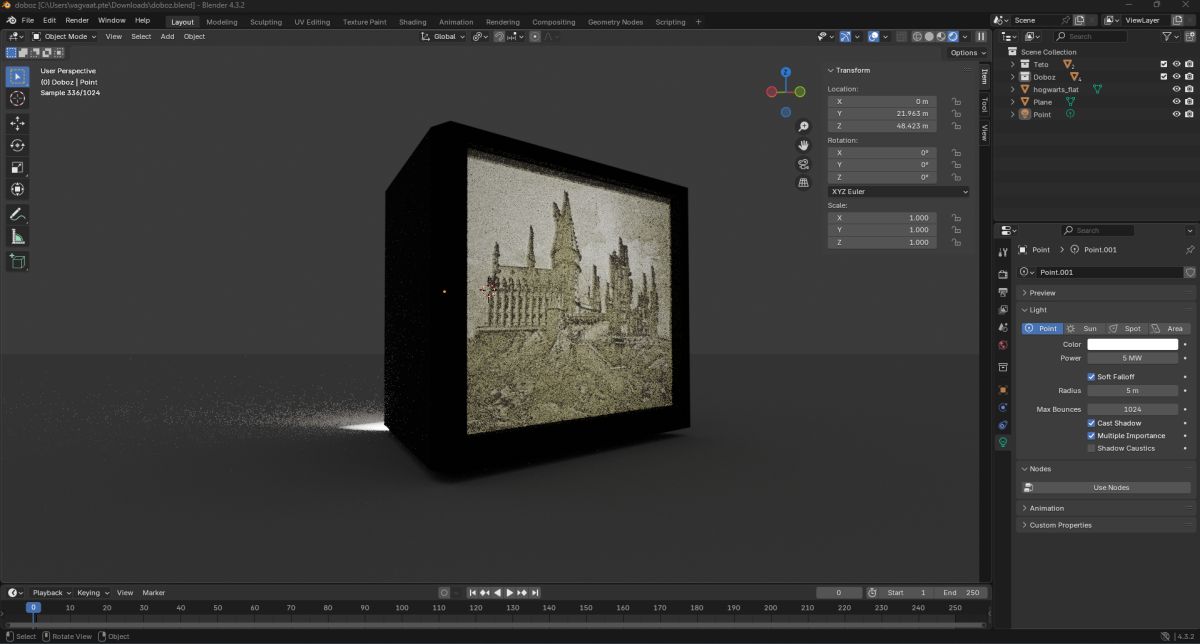1200x644 pixels.
Task: Hide hogwarts_flat in the viewport
Action: (1176, 89)
